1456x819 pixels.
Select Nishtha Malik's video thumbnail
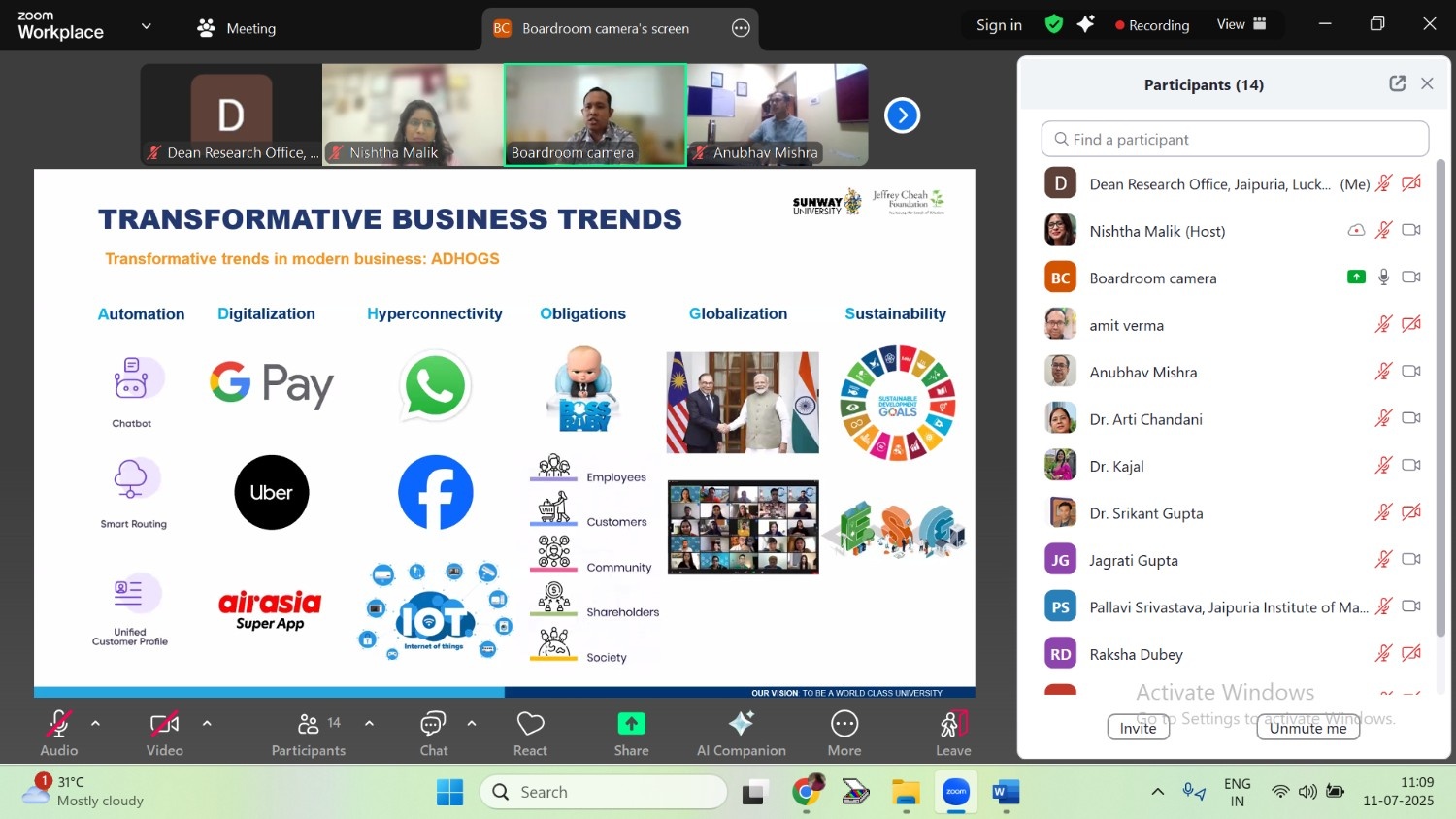point(413,115)
